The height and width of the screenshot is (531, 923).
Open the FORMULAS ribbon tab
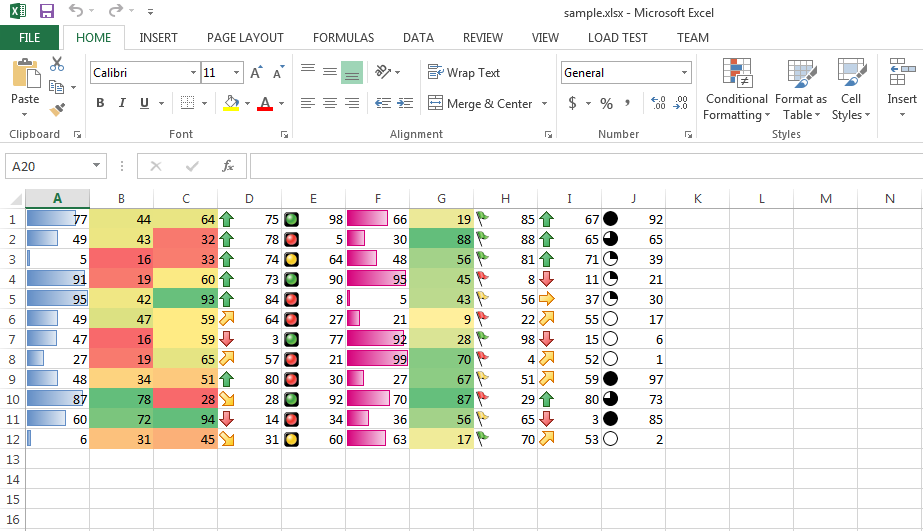point(343,38)
